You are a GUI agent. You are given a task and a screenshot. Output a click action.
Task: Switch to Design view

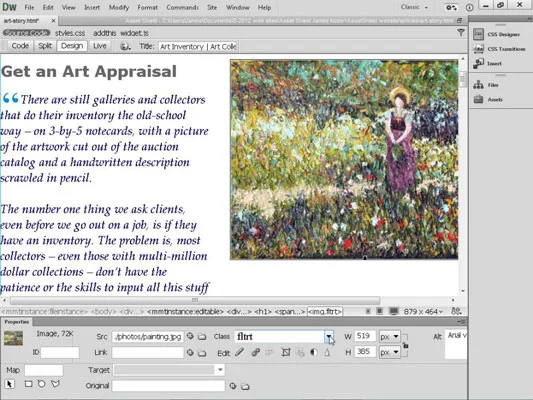(72, 46)
